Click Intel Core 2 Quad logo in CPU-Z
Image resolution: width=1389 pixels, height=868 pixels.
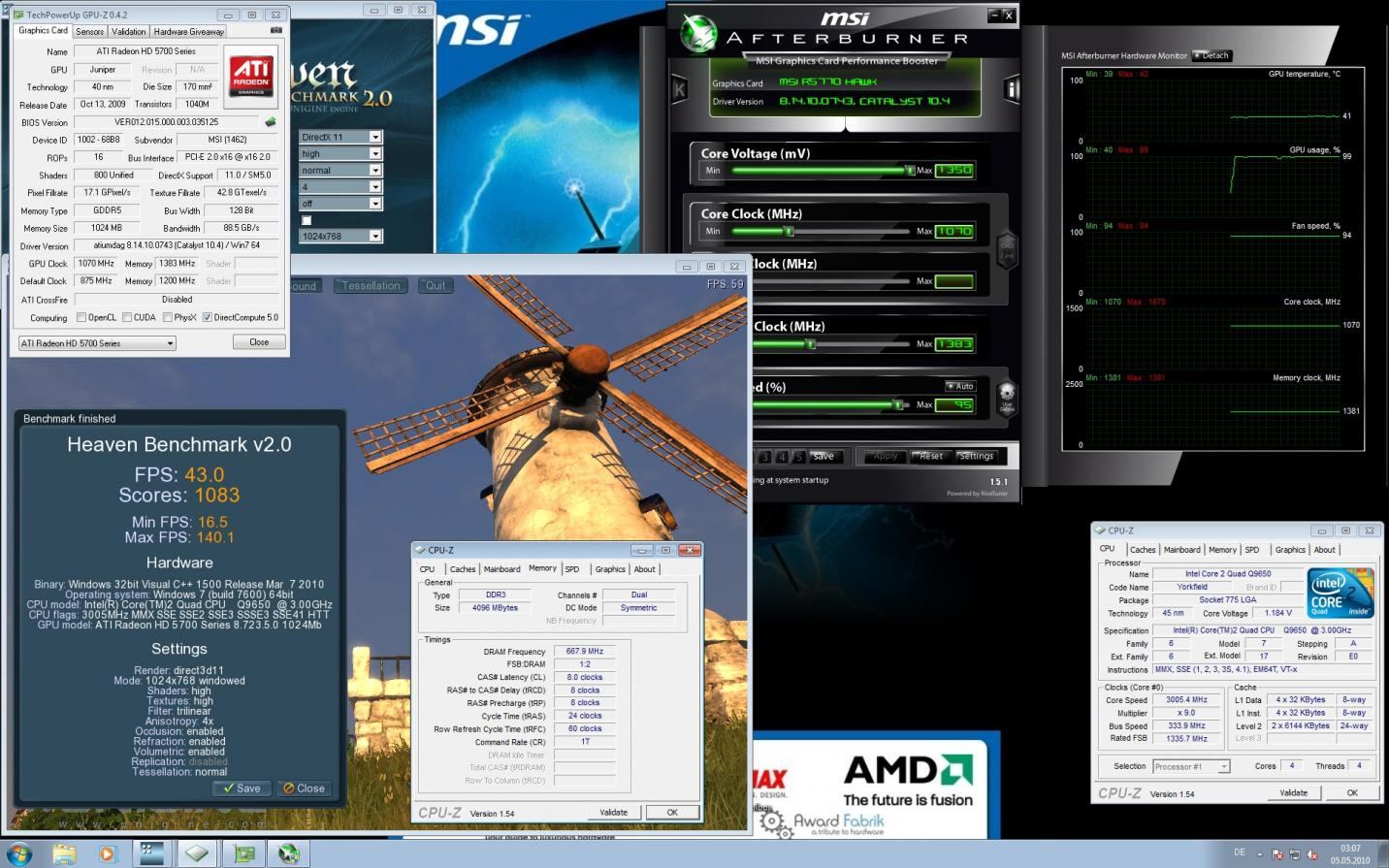[x=1340, y=593]
